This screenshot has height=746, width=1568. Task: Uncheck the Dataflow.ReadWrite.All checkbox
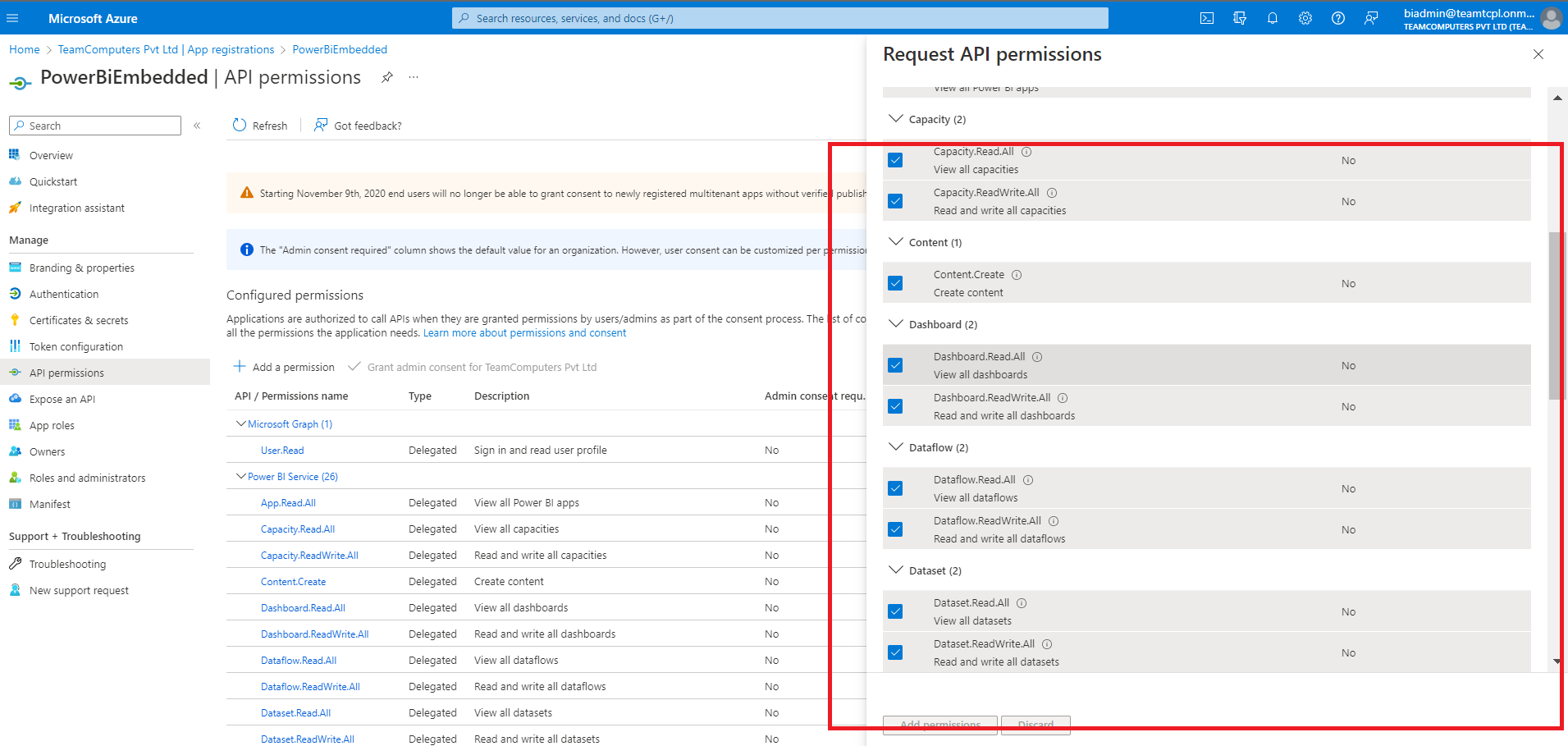point(895,529)
